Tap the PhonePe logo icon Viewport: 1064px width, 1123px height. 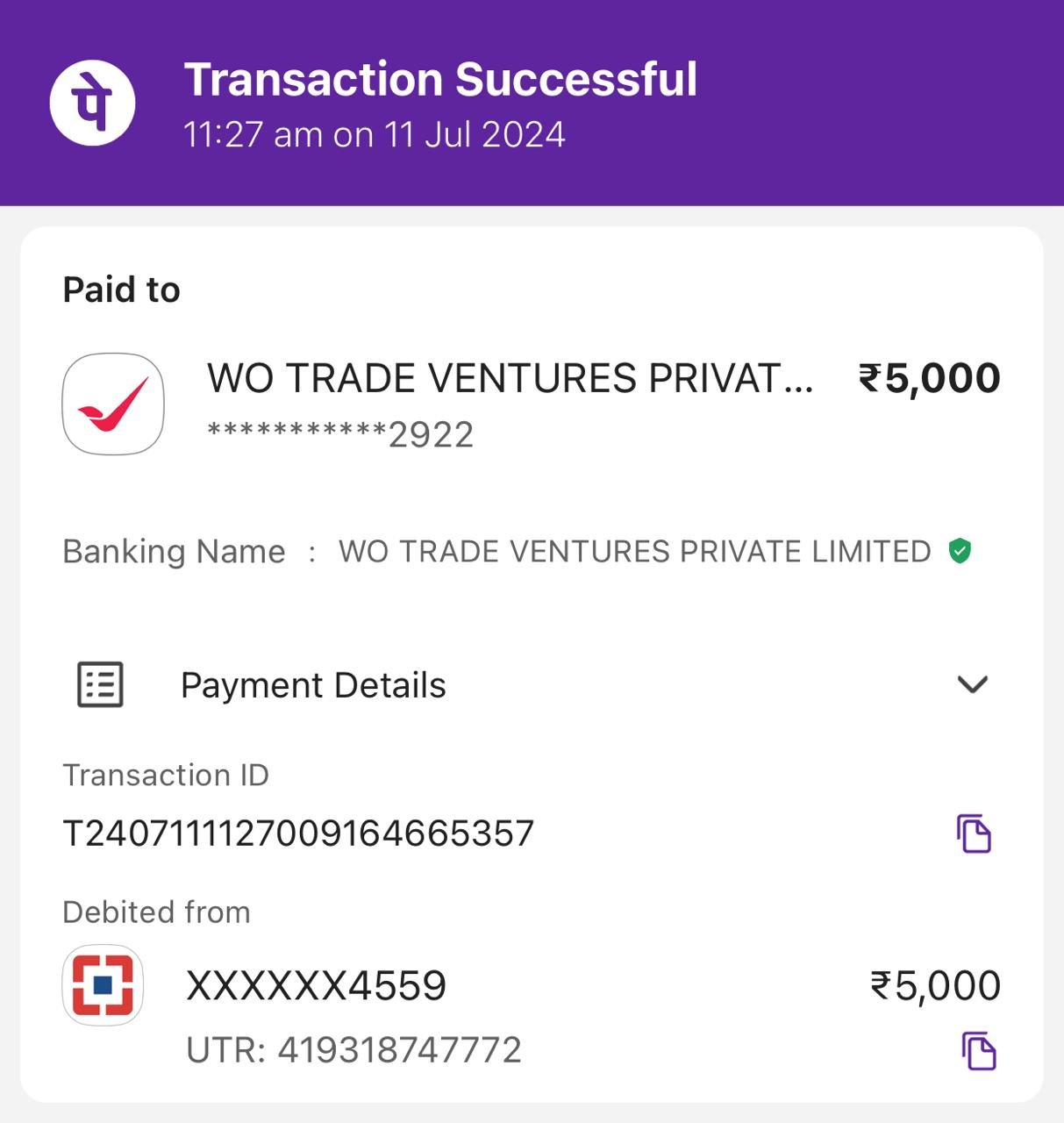click(x=92, y=103)
